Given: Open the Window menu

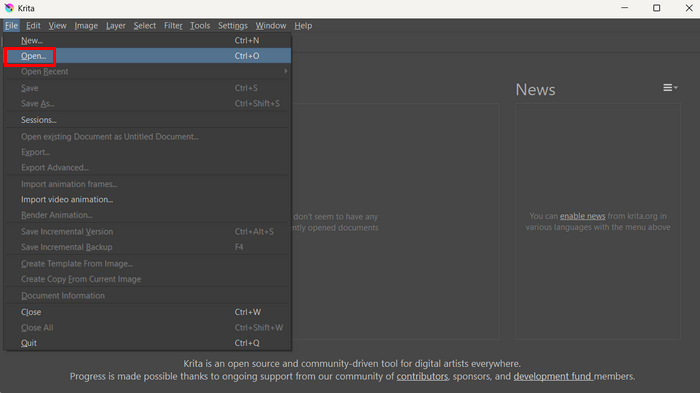Looking at the screenshot, I should (x=271, y=25).
